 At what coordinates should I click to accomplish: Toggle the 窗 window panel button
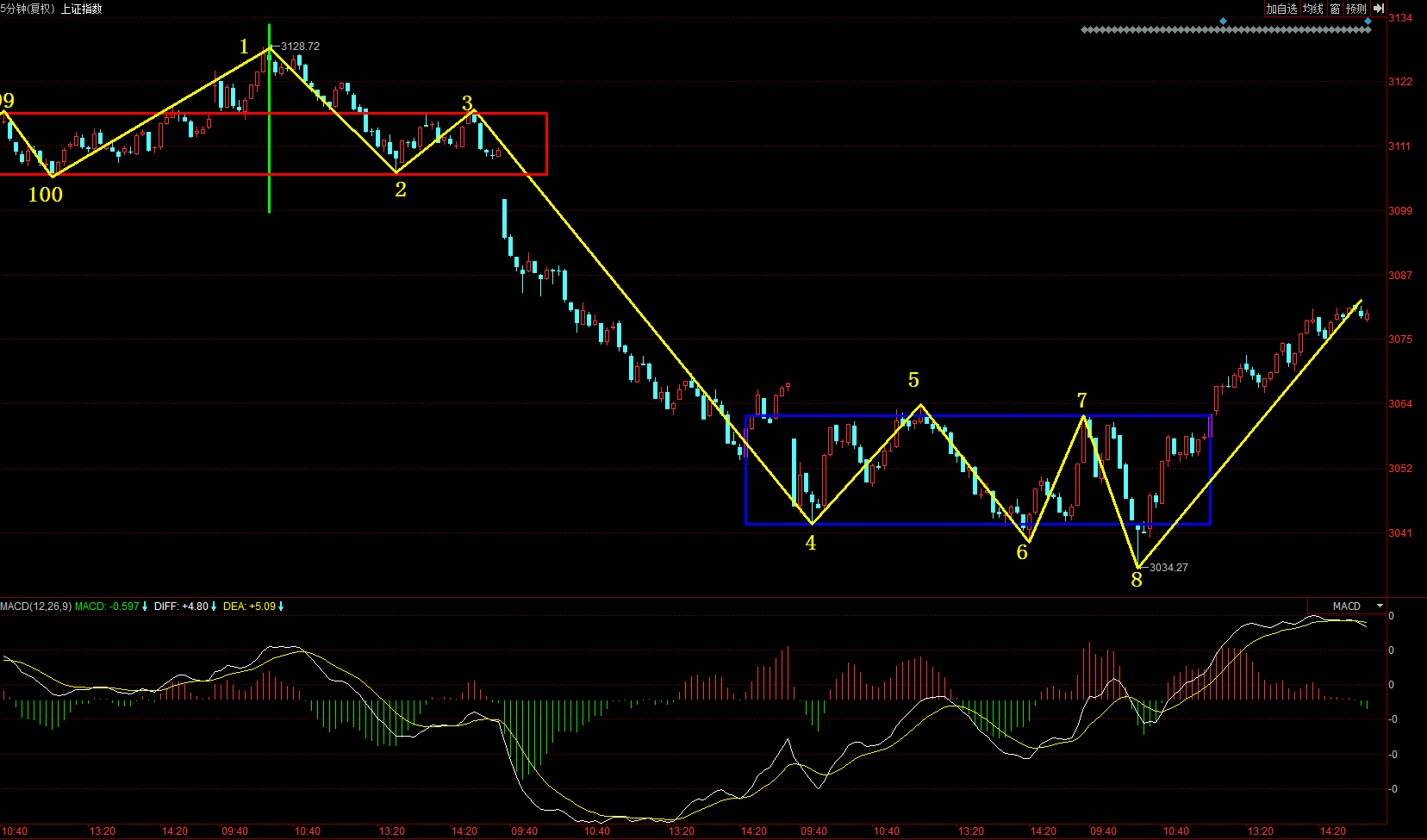(x=1335, y=9)
